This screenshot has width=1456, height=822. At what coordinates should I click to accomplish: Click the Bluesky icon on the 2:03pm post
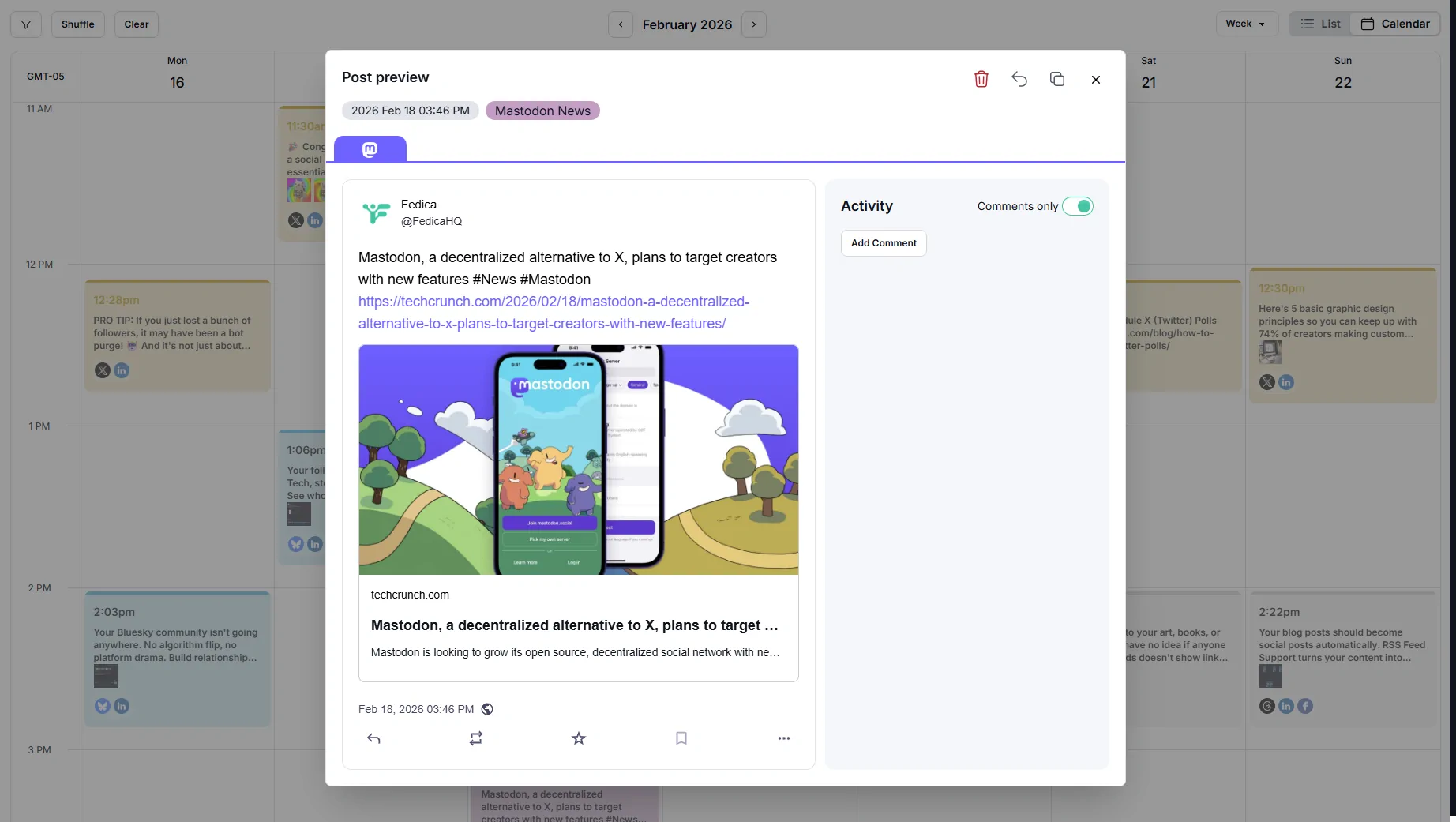pos(103,706)
